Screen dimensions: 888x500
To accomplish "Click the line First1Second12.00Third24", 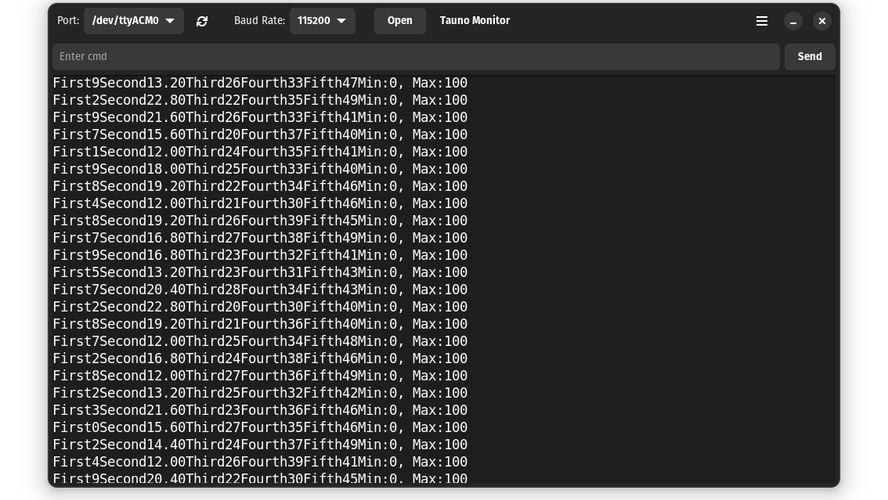I will (x=260, y=152).
